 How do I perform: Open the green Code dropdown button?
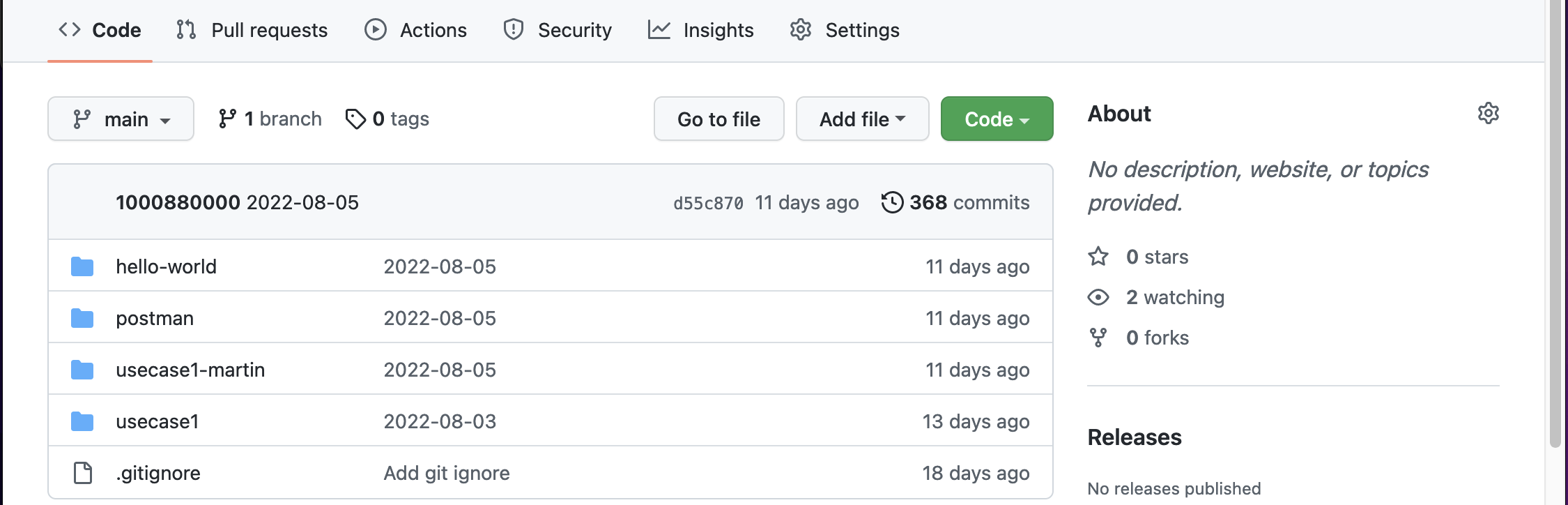(x=997, y=119)
